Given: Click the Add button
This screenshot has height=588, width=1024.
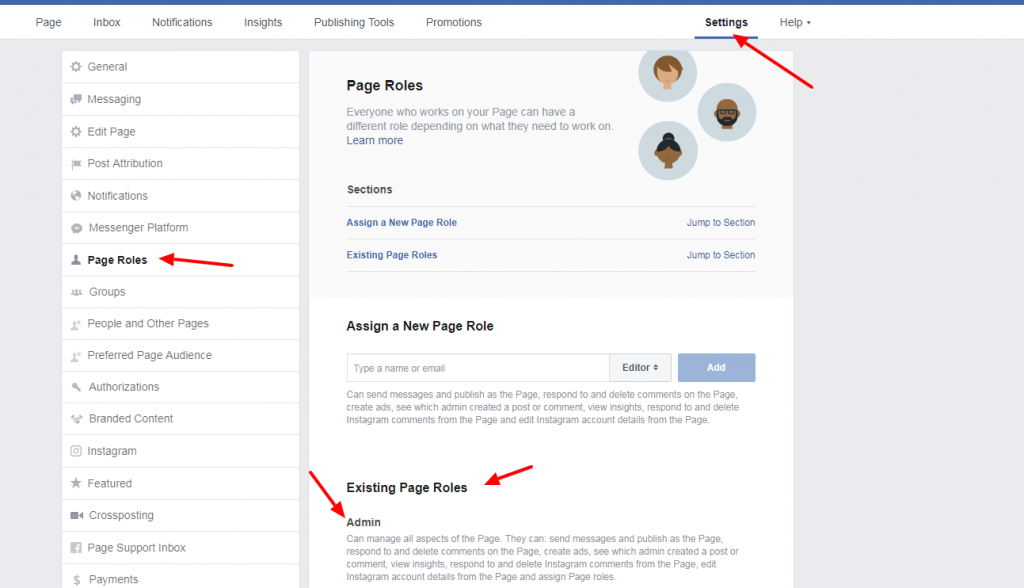Looking at the screenshot, I should [x=716, y=368].
